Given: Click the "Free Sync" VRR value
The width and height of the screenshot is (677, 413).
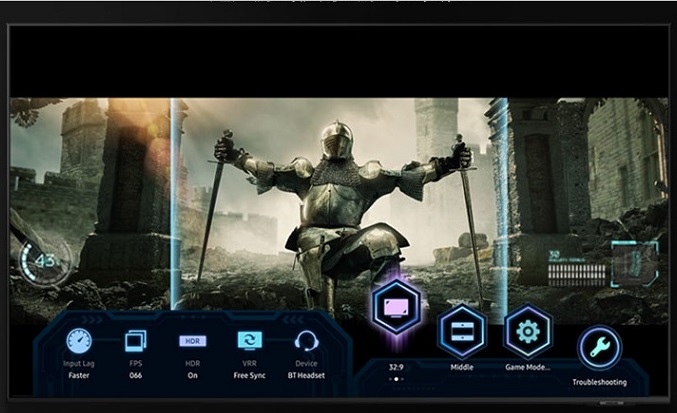Looking at the screenshot, I should pyautogui.click(x=250, y=375).
